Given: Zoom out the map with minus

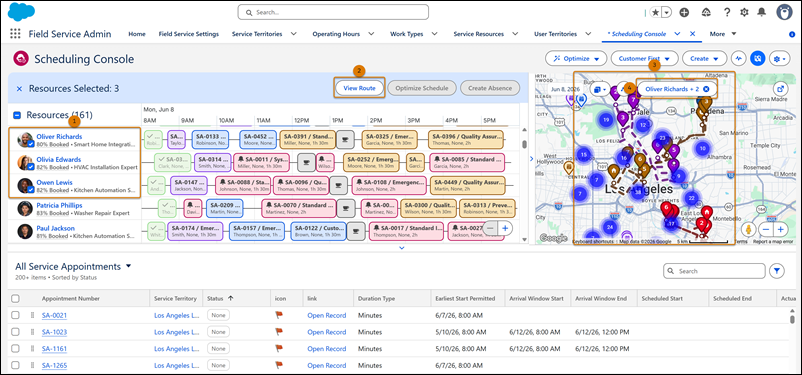Looking at the screenshot, I should click(765, 229).
